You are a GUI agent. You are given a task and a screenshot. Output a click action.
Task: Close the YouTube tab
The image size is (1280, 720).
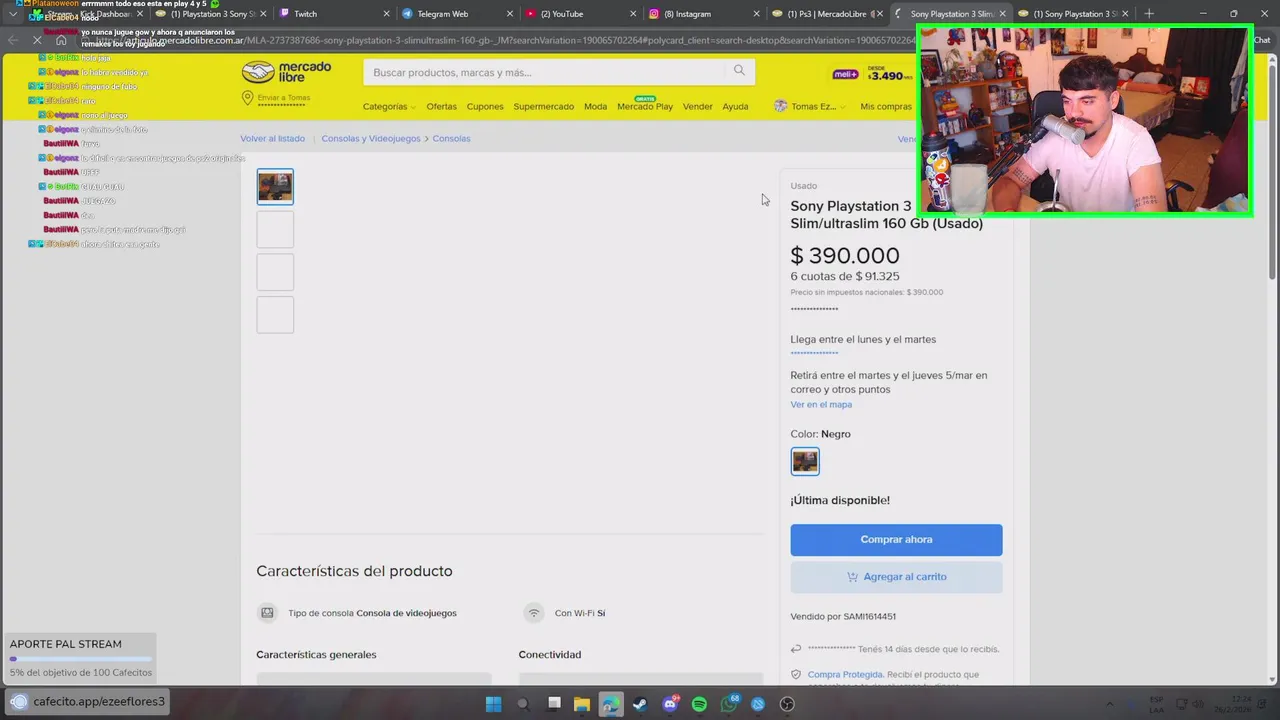click(633, 14)
